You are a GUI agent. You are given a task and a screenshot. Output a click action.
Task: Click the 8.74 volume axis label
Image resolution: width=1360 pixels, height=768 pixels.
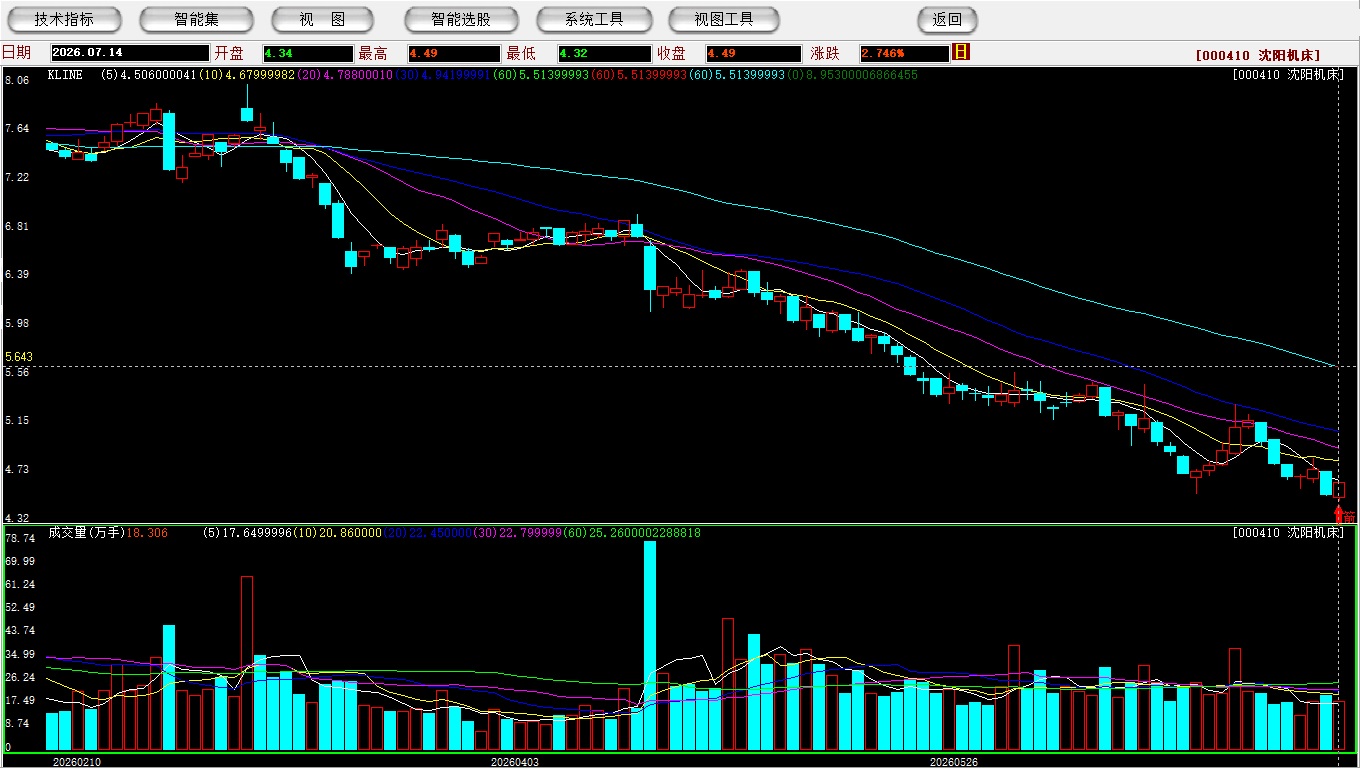coord(16,723)
